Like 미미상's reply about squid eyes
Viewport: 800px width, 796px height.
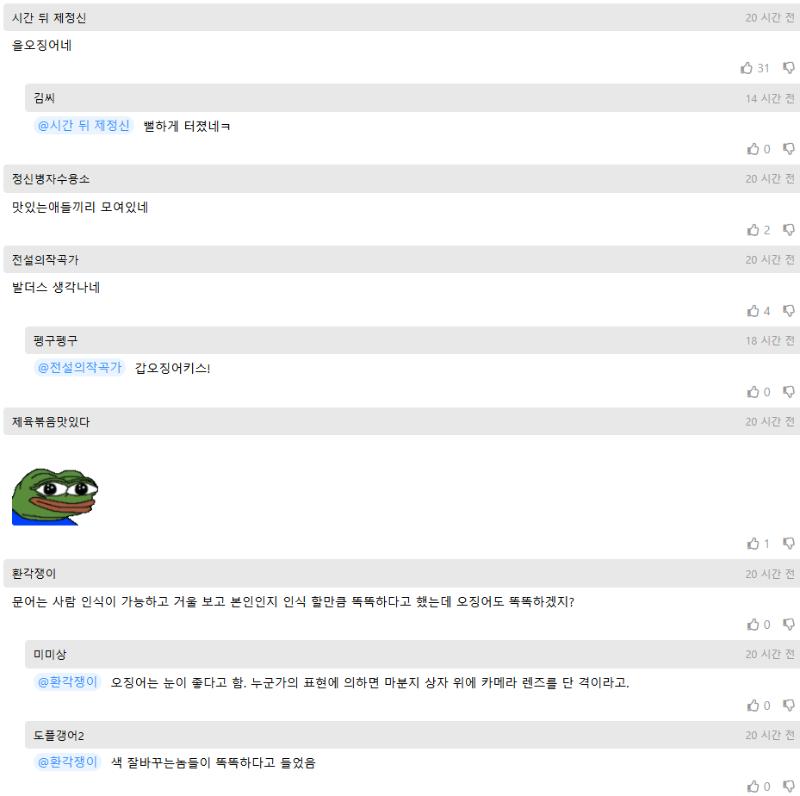(753, 705)
